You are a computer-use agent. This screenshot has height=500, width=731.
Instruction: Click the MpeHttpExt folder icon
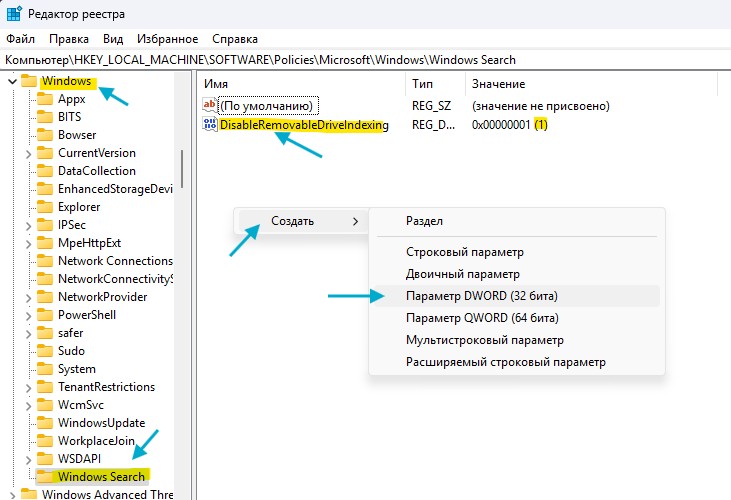pyautogui.click(x=45, y=243)
